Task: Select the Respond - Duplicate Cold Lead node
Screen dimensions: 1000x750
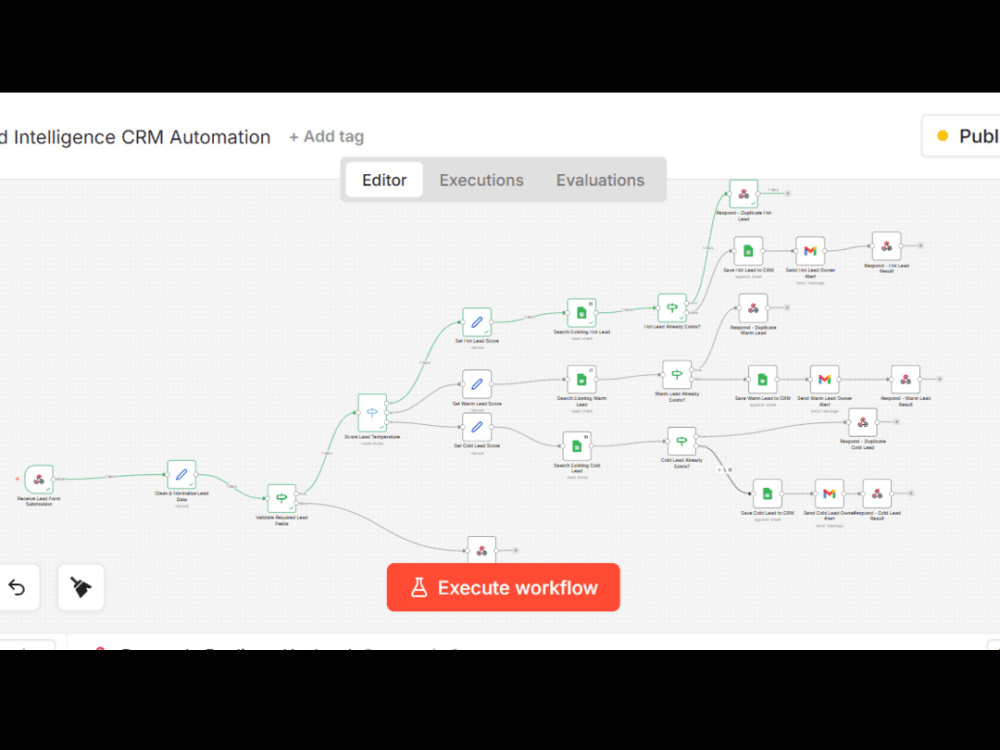Action: [x=863, y=422]
